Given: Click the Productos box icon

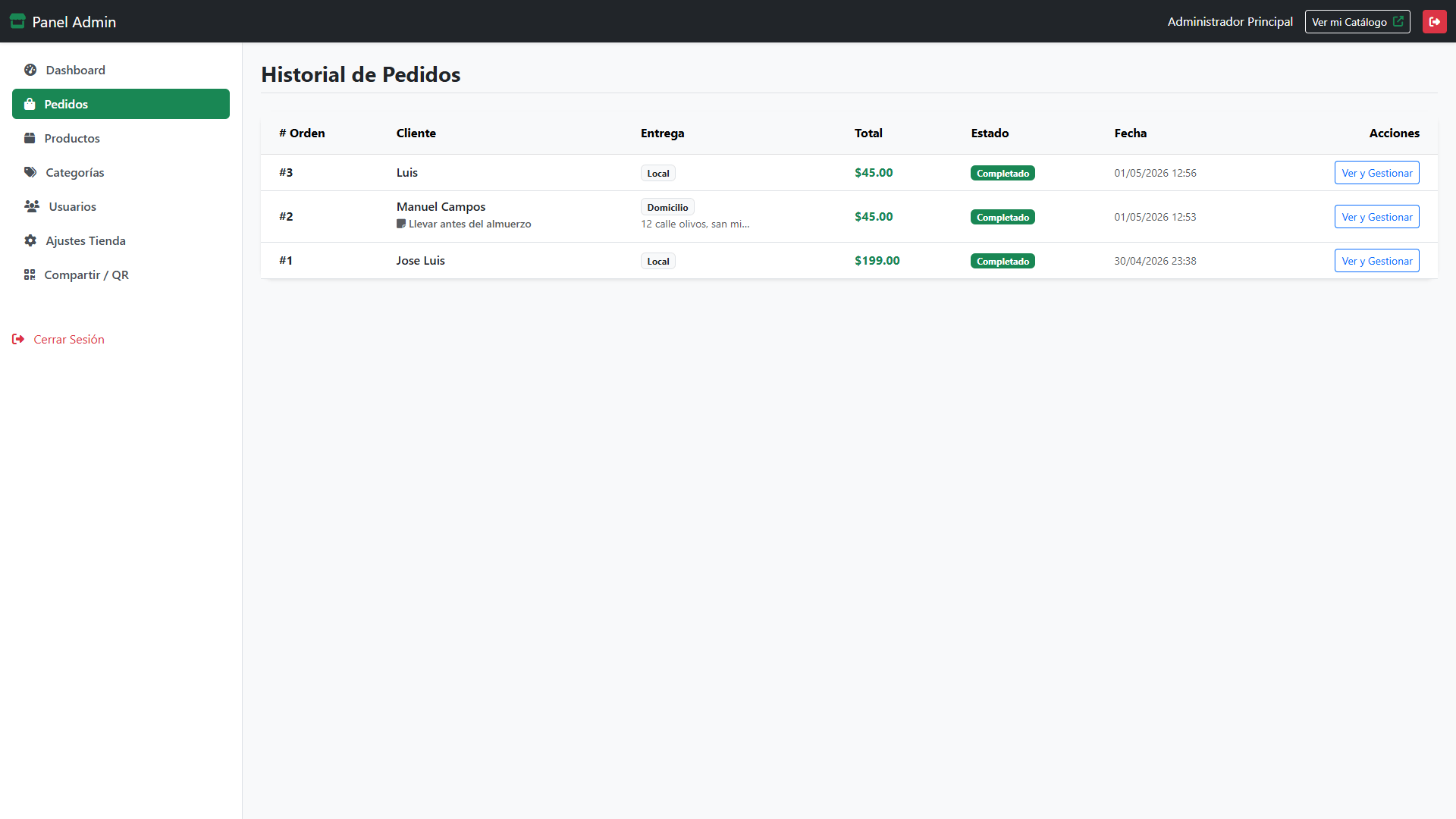Looking at the screenshot, I should point(30,138).
